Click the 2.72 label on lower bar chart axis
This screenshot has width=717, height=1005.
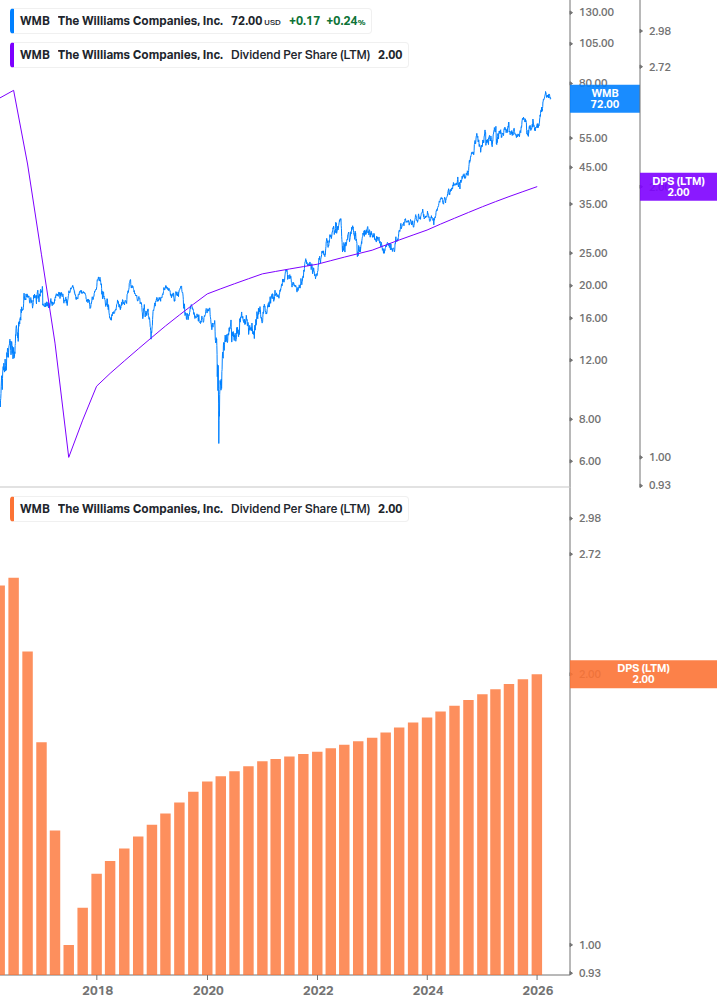click(x=589, y=554)
